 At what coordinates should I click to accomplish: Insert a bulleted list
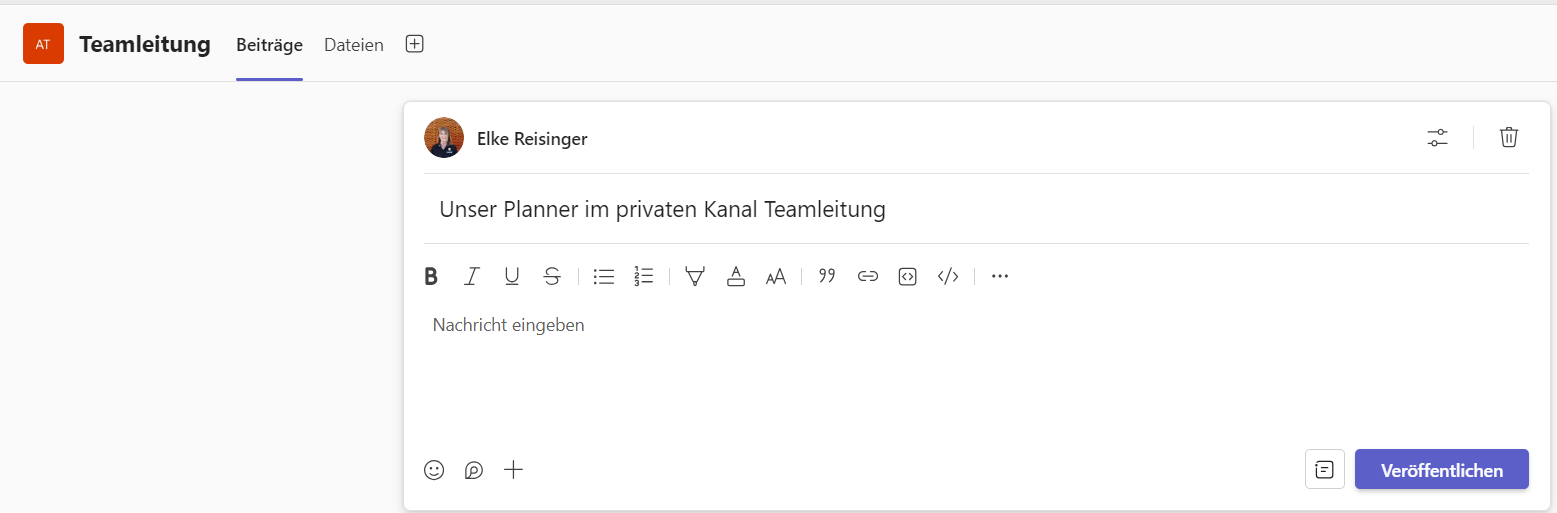[604, 277]
